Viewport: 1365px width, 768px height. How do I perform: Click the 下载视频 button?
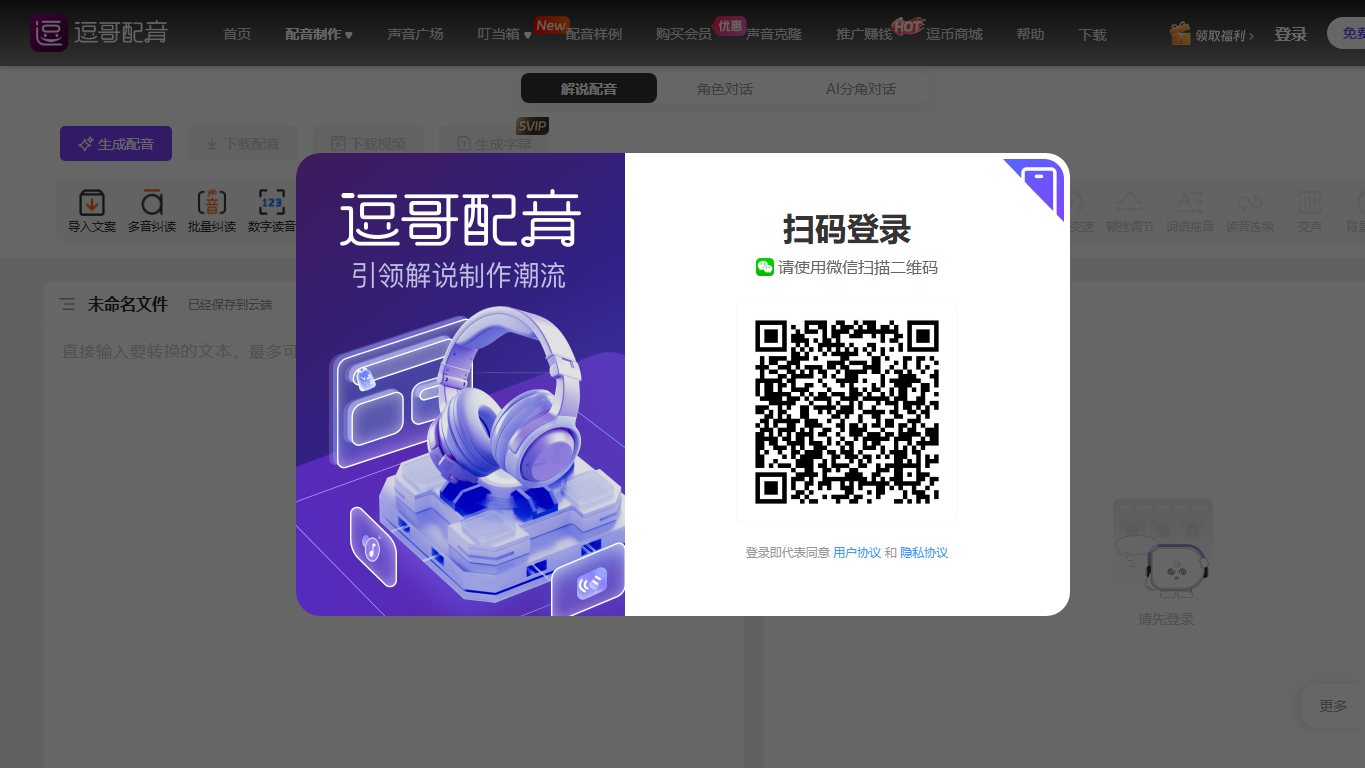point(368,144)
